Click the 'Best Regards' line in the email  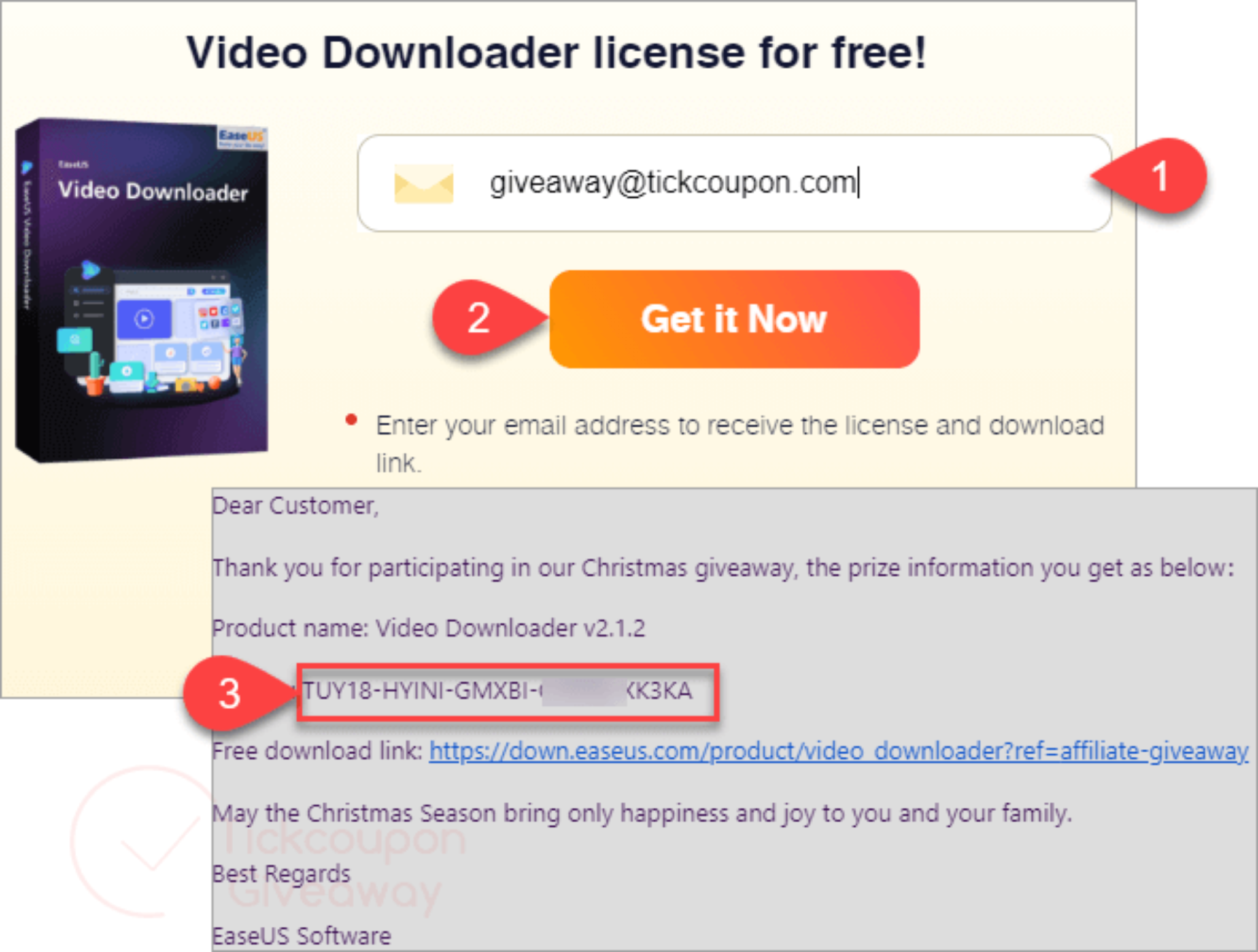click(x=281, y=874)
